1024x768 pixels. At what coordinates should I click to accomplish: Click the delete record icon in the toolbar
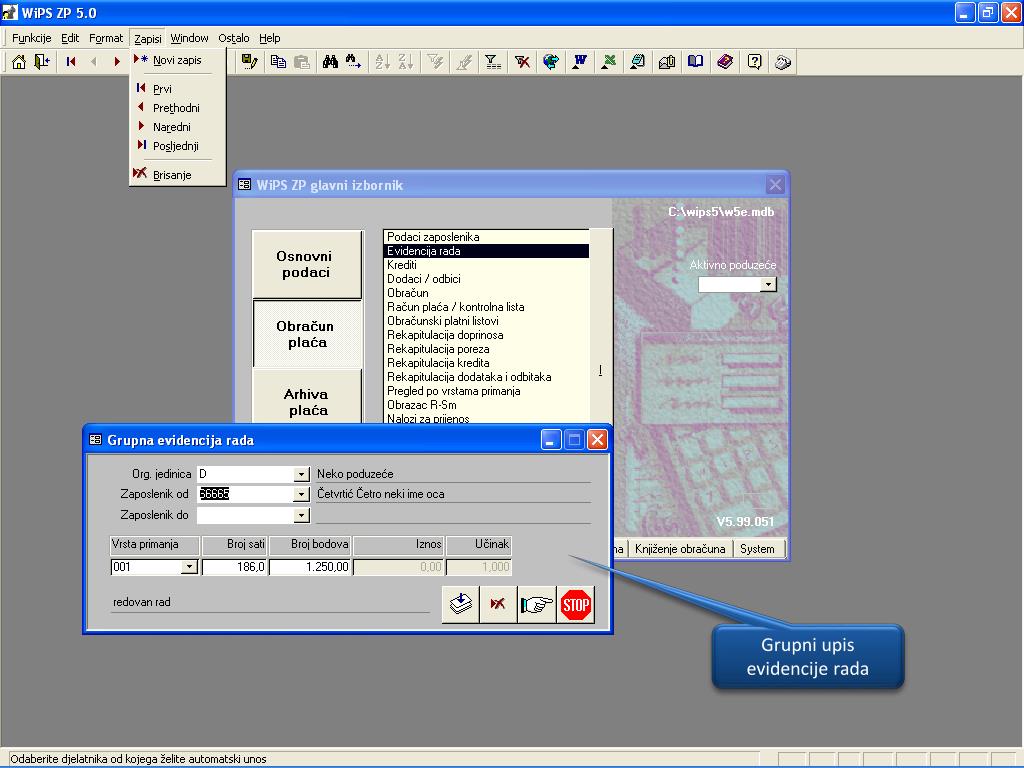522,62
